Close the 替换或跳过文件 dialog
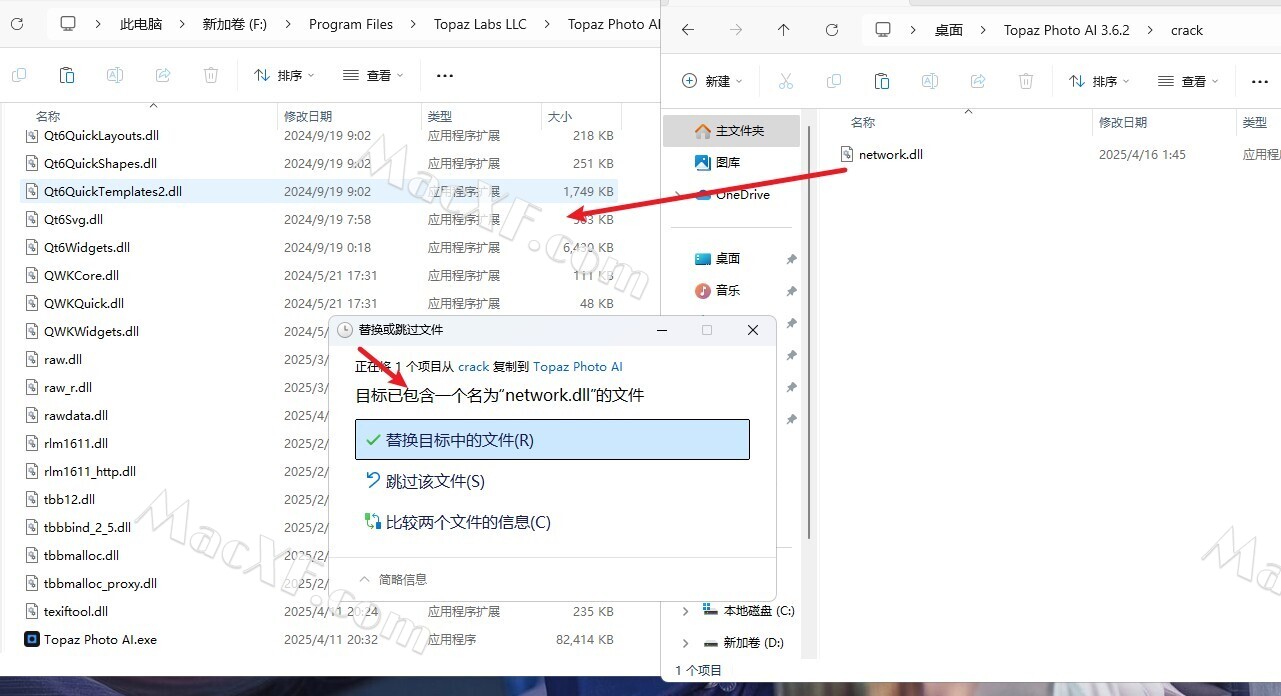Viewport: 1281px width, 696px height. [x=753, y=330]
